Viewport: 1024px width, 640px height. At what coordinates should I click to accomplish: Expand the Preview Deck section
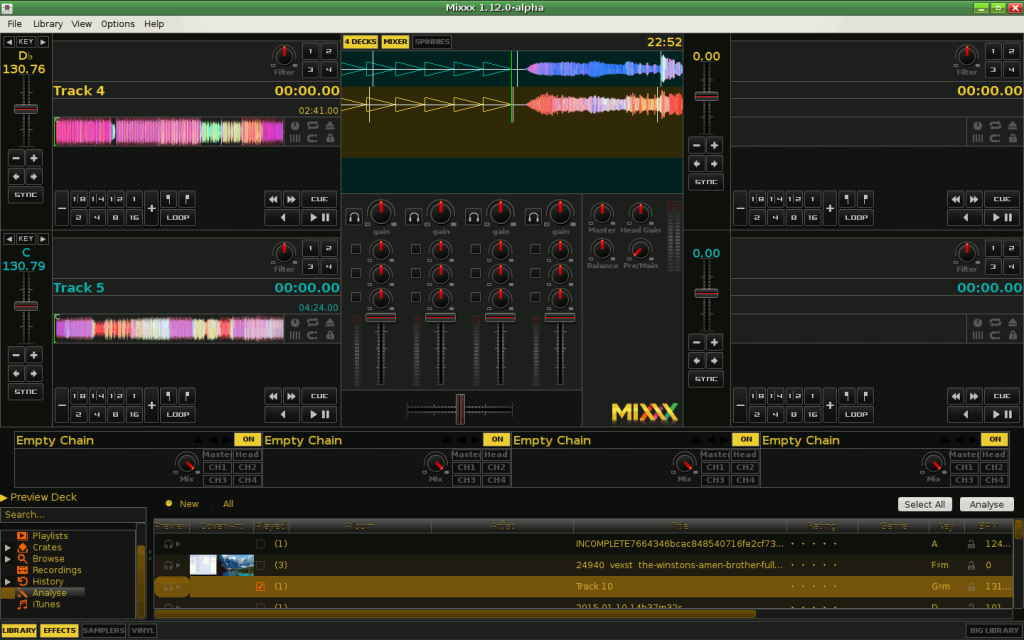5,497
